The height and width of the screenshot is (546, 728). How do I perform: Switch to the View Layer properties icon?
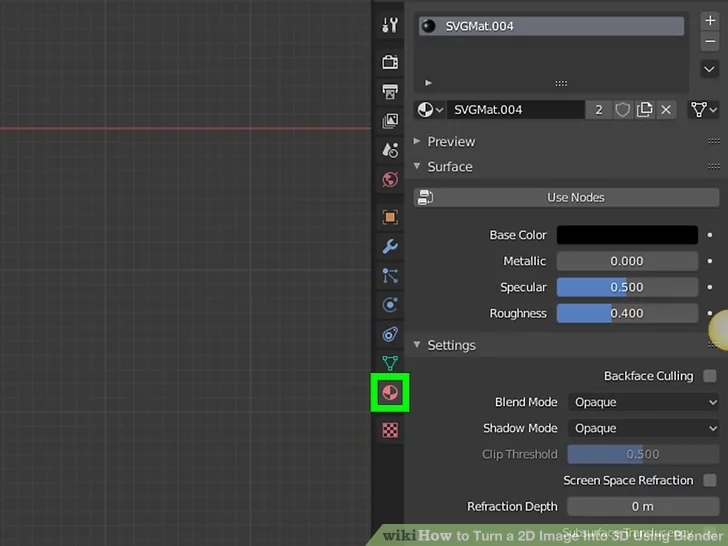[x=390, y=121]
